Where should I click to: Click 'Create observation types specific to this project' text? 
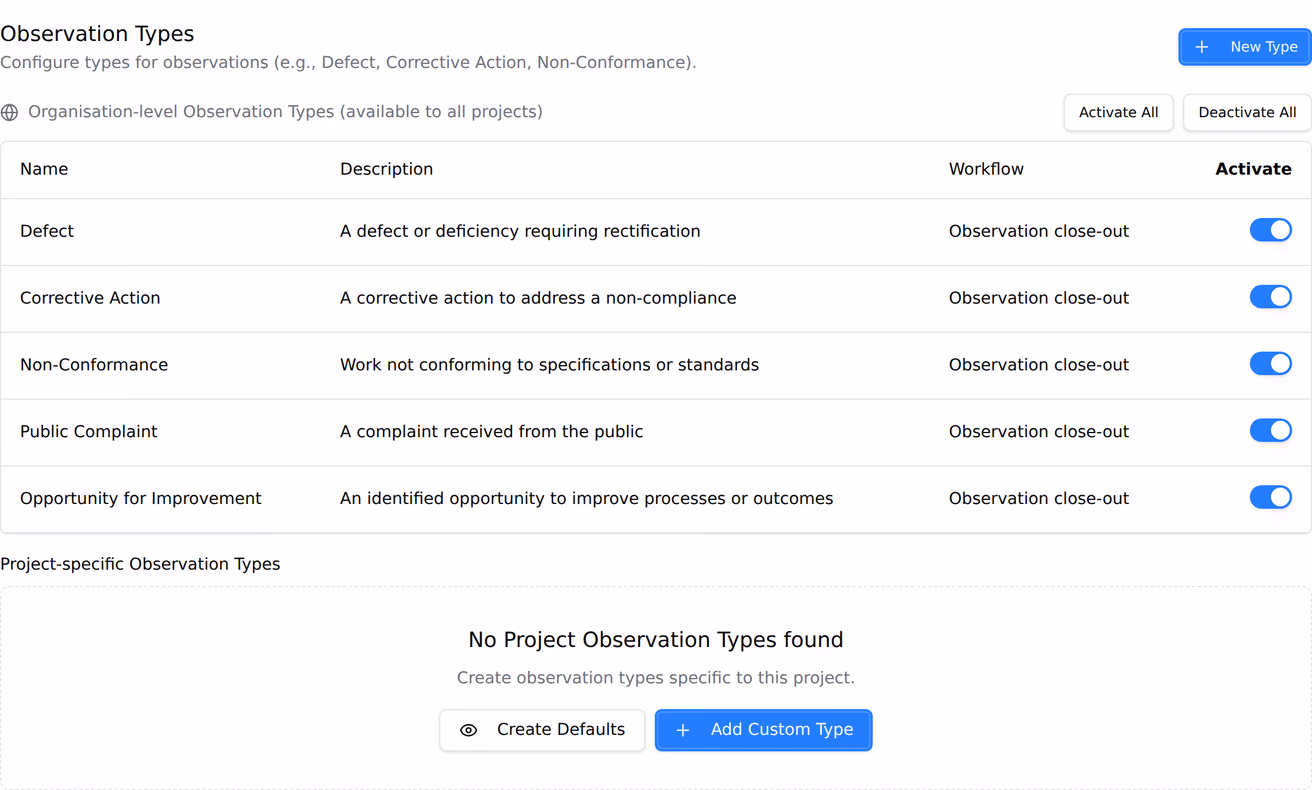pyautogui.click(x=656, y=678)
